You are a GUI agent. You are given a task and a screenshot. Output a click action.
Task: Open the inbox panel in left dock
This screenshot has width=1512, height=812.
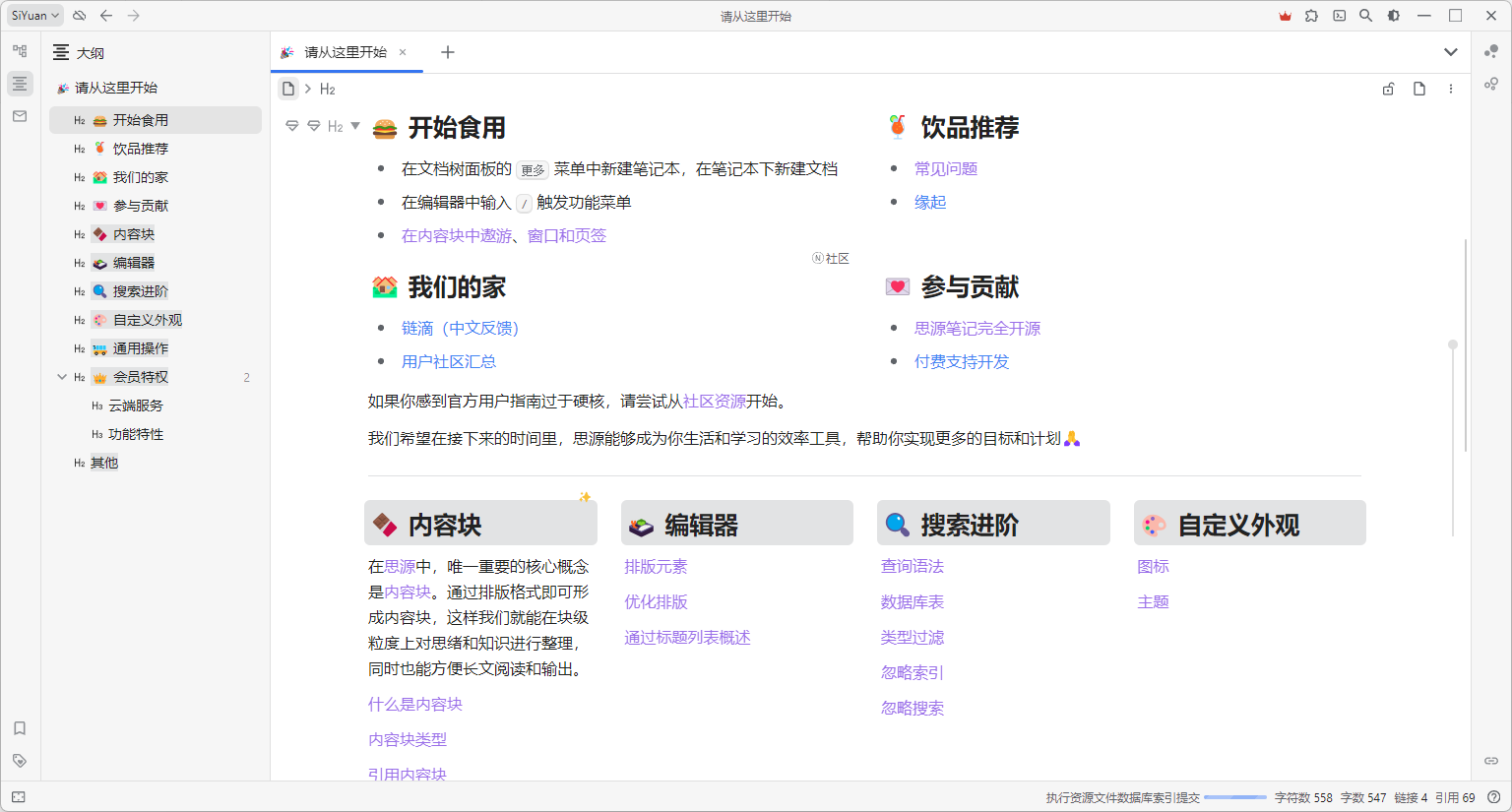tap(20, 116)
